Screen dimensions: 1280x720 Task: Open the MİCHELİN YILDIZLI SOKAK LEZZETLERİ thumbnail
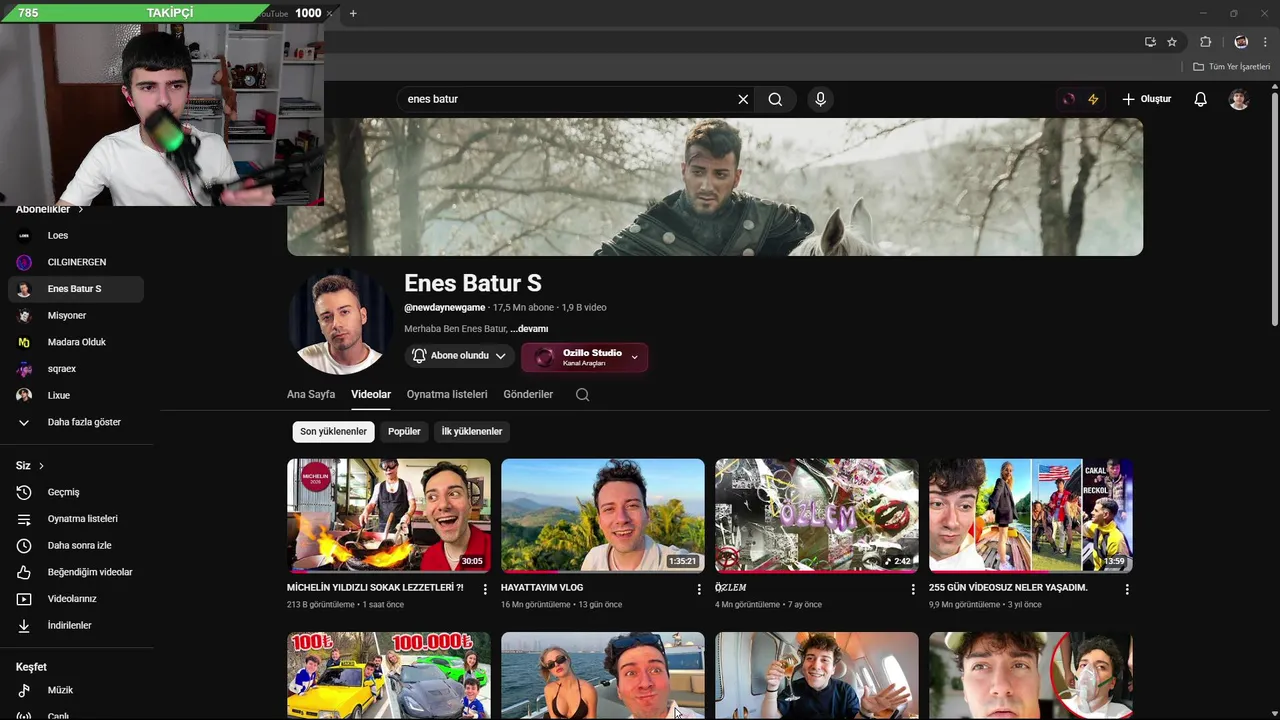[389, 516]
